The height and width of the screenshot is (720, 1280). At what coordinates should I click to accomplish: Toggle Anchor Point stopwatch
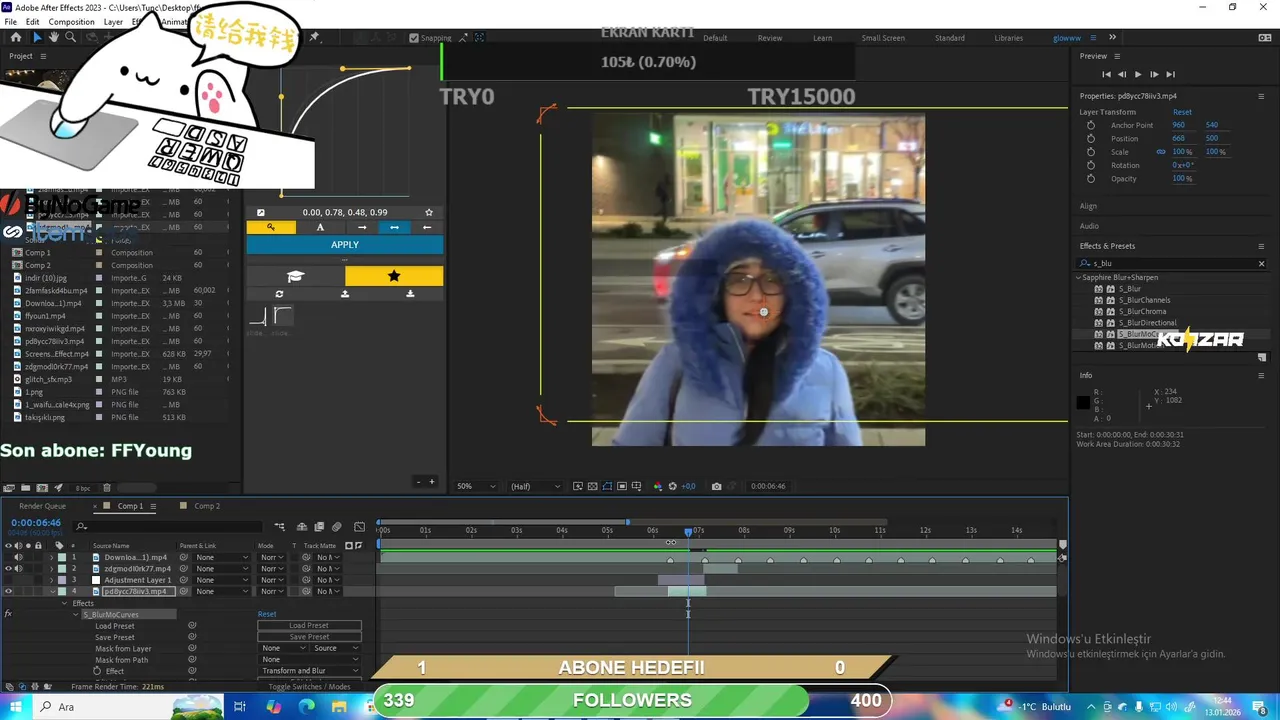1090,125
